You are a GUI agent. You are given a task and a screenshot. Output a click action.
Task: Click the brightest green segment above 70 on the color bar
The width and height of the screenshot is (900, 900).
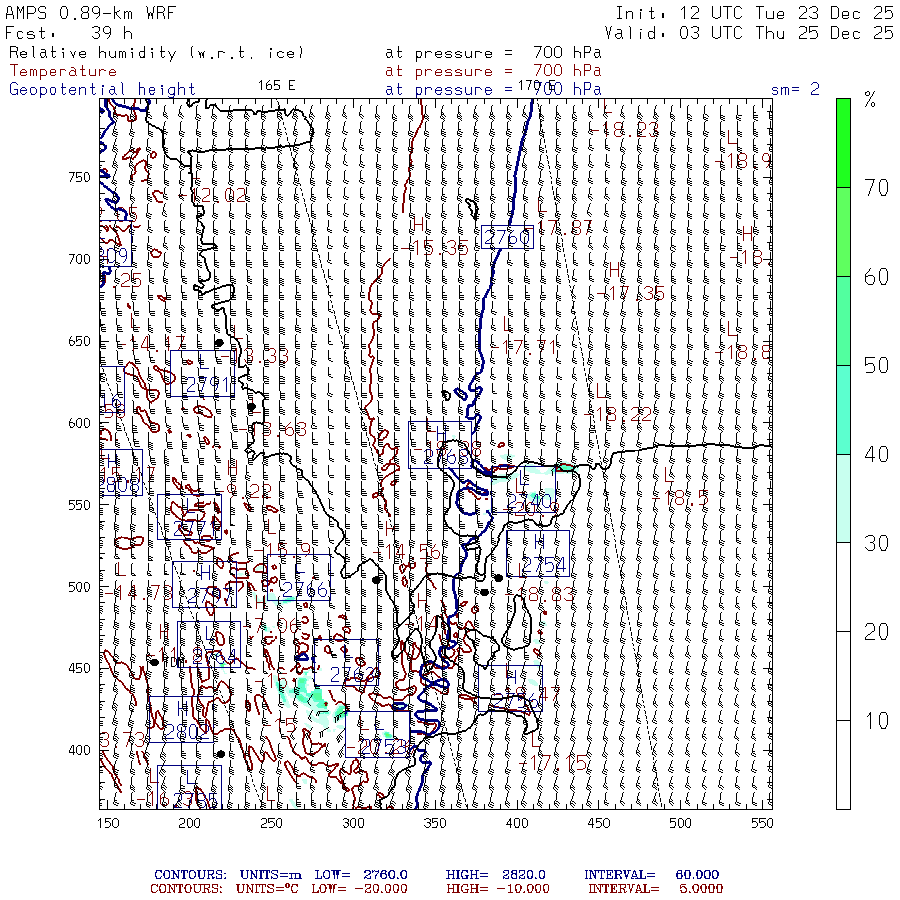pos(843,143)
